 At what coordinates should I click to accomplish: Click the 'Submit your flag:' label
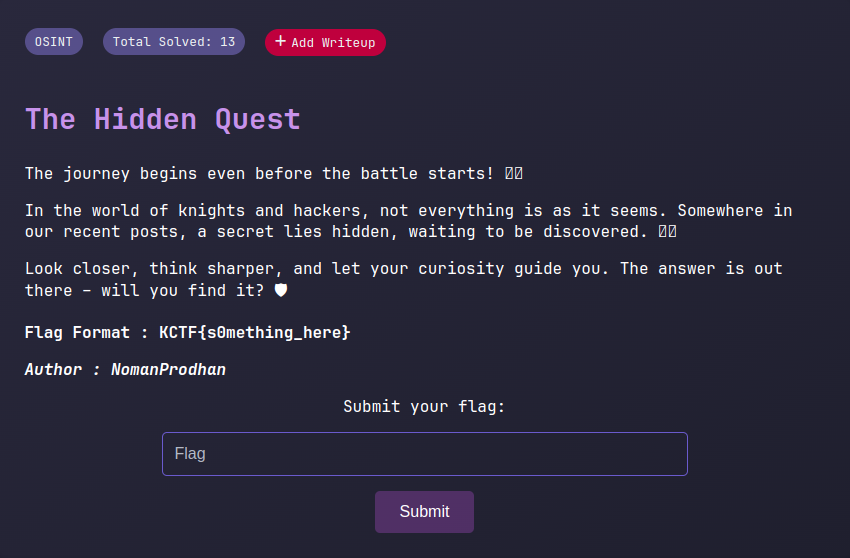pyautogui.click(x=424, y=407)
